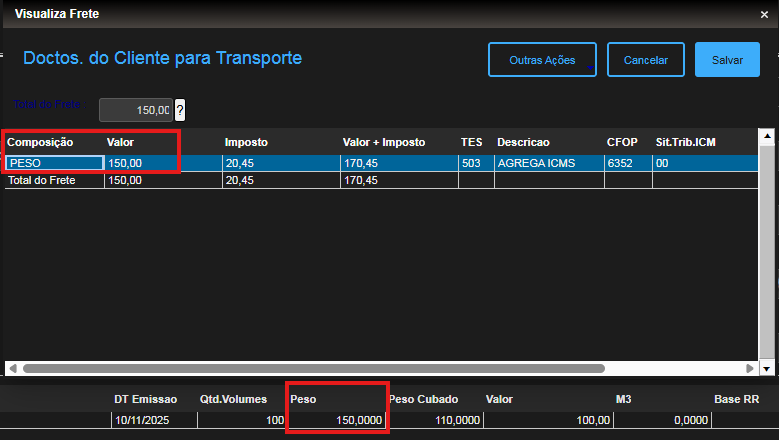Click the CFOP column header
779x440 pixels.
pyautogui.click(x=622, y=142)
